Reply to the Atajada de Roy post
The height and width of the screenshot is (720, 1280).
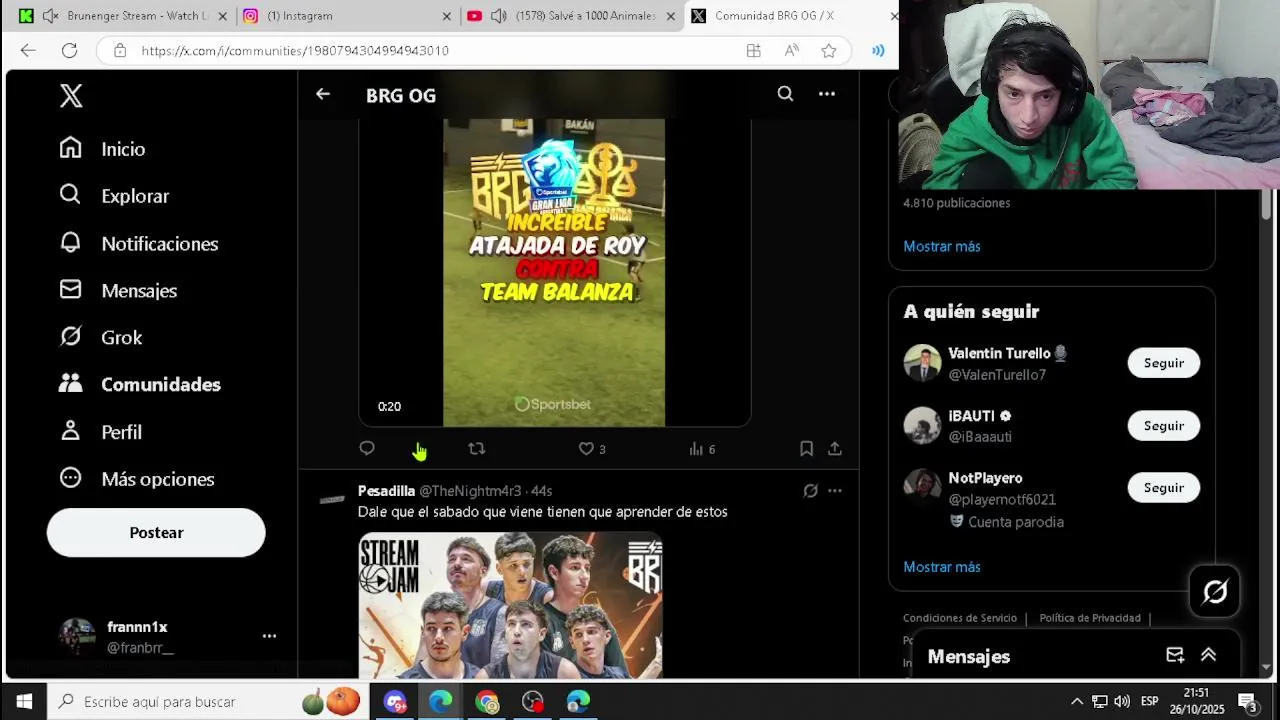(367, 449)
